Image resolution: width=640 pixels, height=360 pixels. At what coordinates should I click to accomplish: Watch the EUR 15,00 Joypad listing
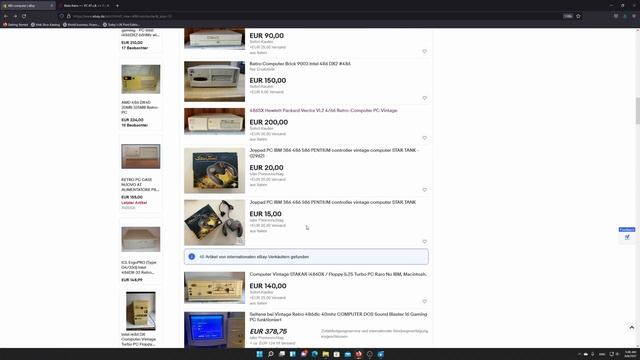click(424, 242)
